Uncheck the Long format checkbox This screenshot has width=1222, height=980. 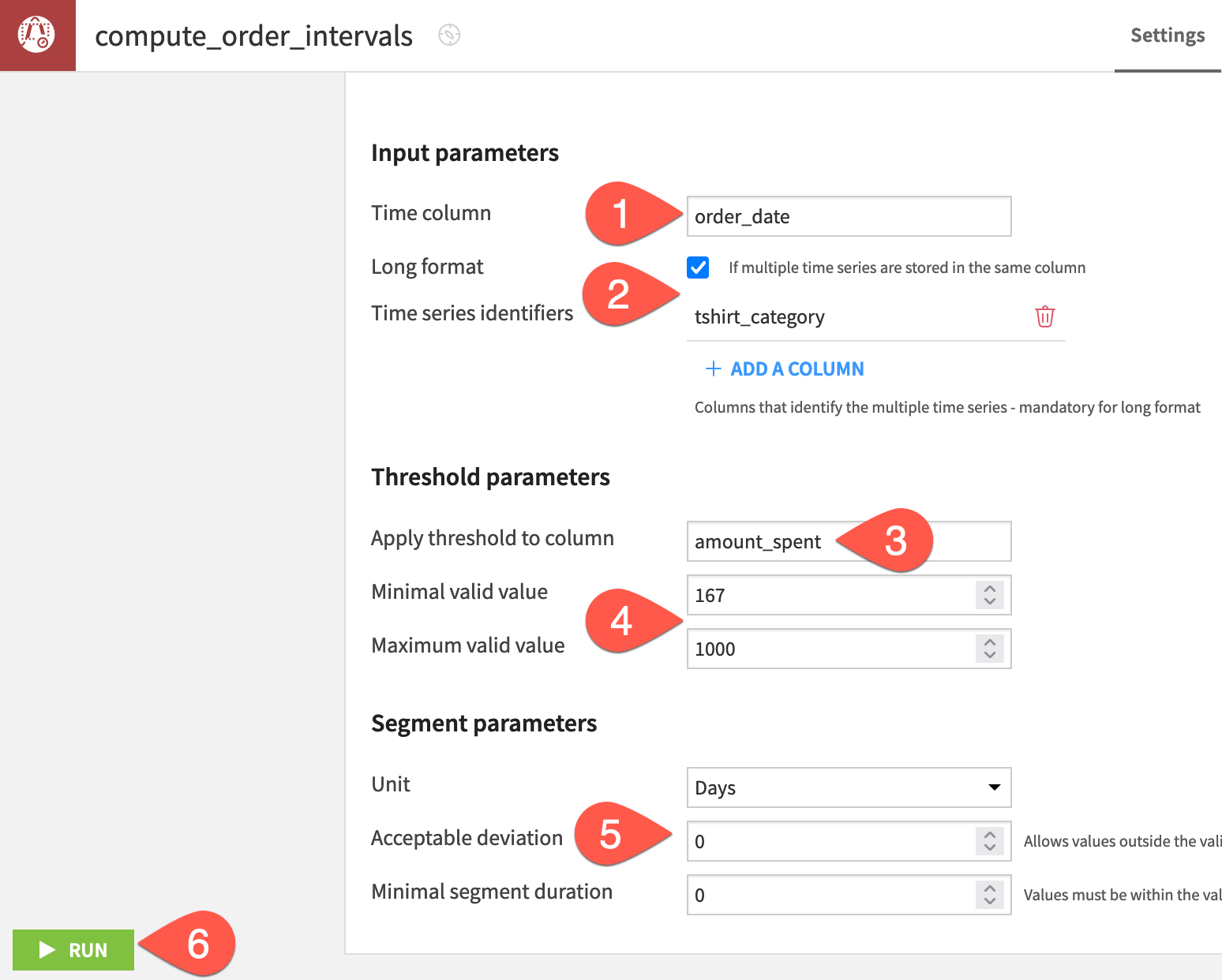point(698,267)
